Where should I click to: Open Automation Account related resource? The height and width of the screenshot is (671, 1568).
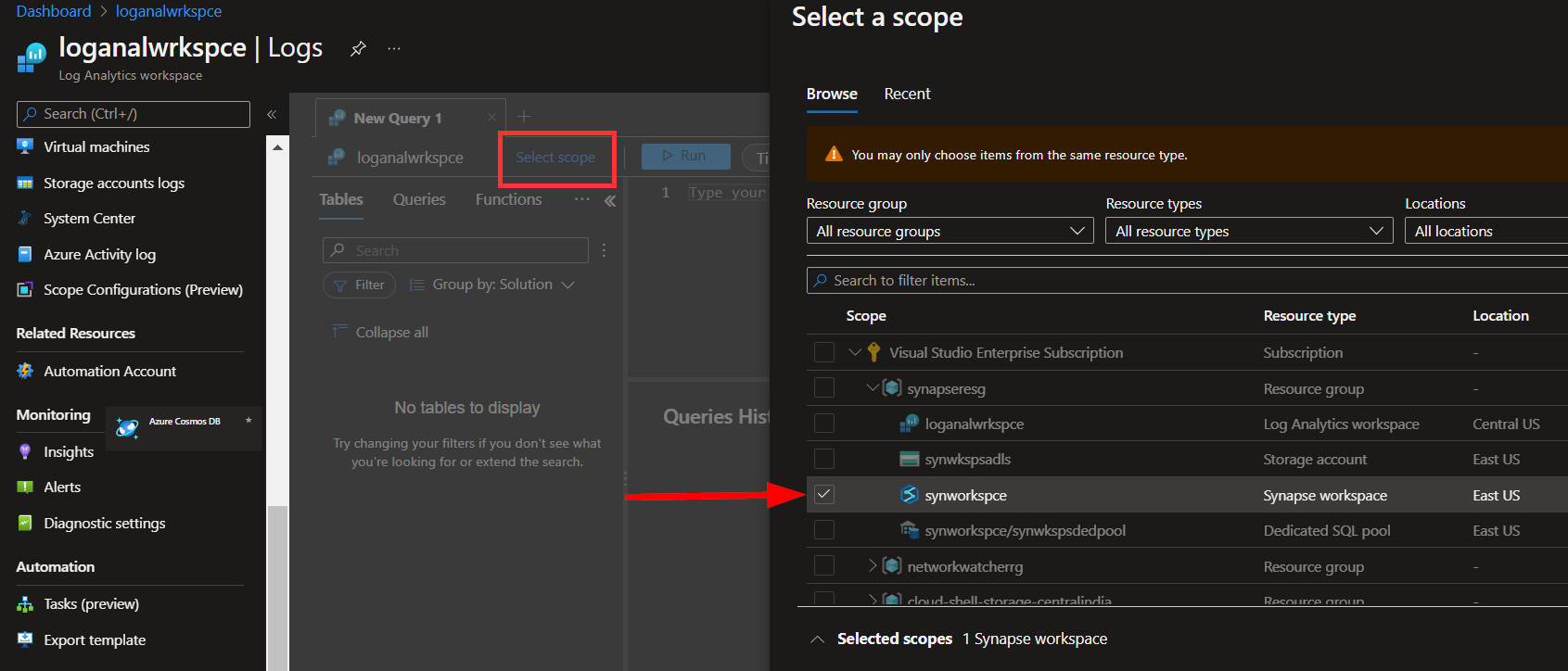109,371
